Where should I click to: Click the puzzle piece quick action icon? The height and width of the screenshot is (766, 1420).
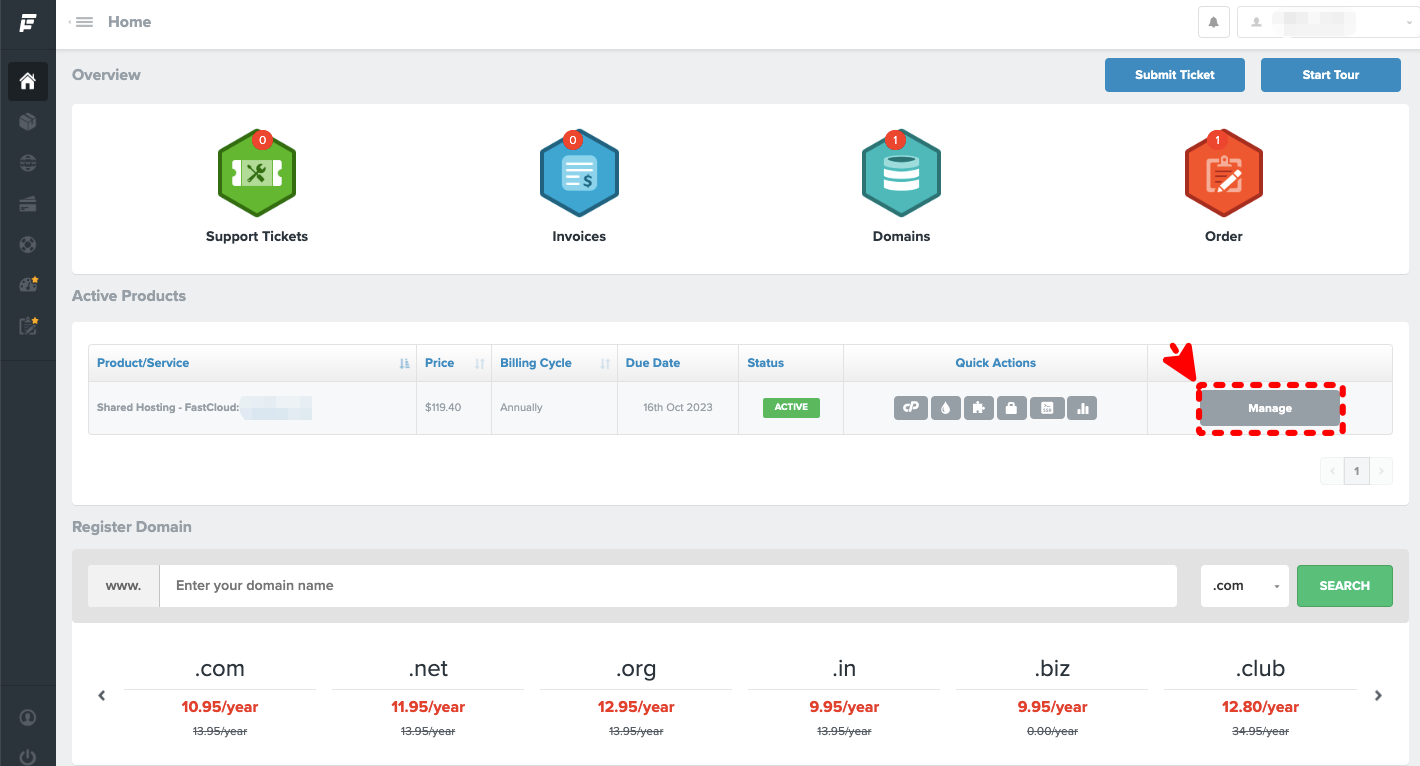click(x=979, y=408)
